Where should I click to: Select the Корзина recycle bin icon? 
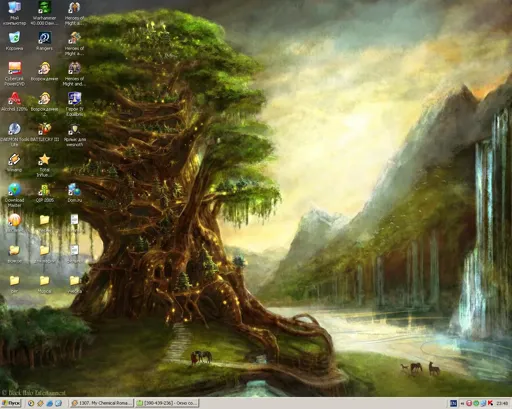pyautogui.click(x=14, y=41)
